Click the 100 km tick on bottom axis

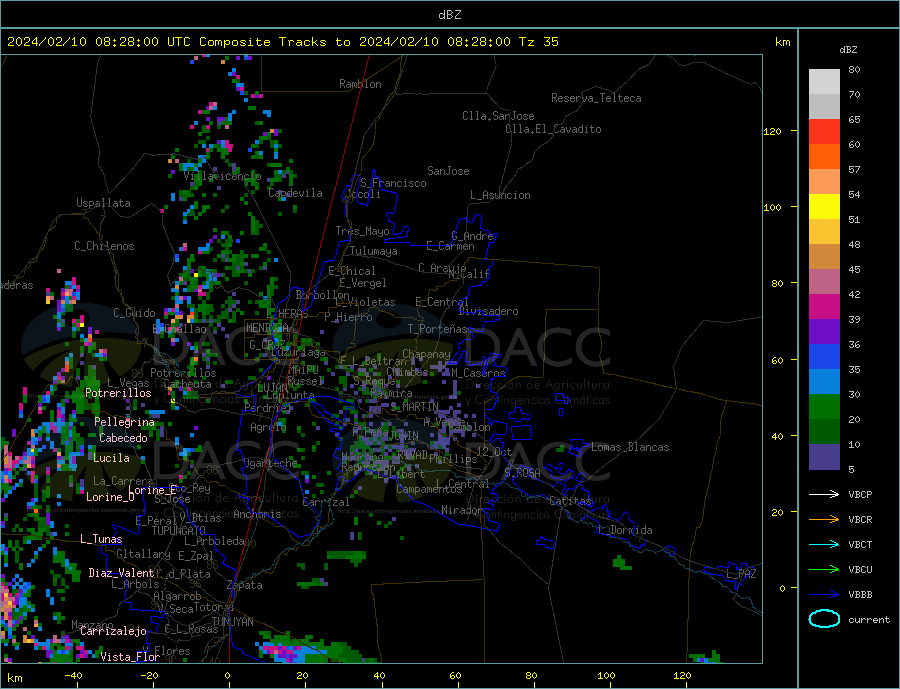click(606, 676)
